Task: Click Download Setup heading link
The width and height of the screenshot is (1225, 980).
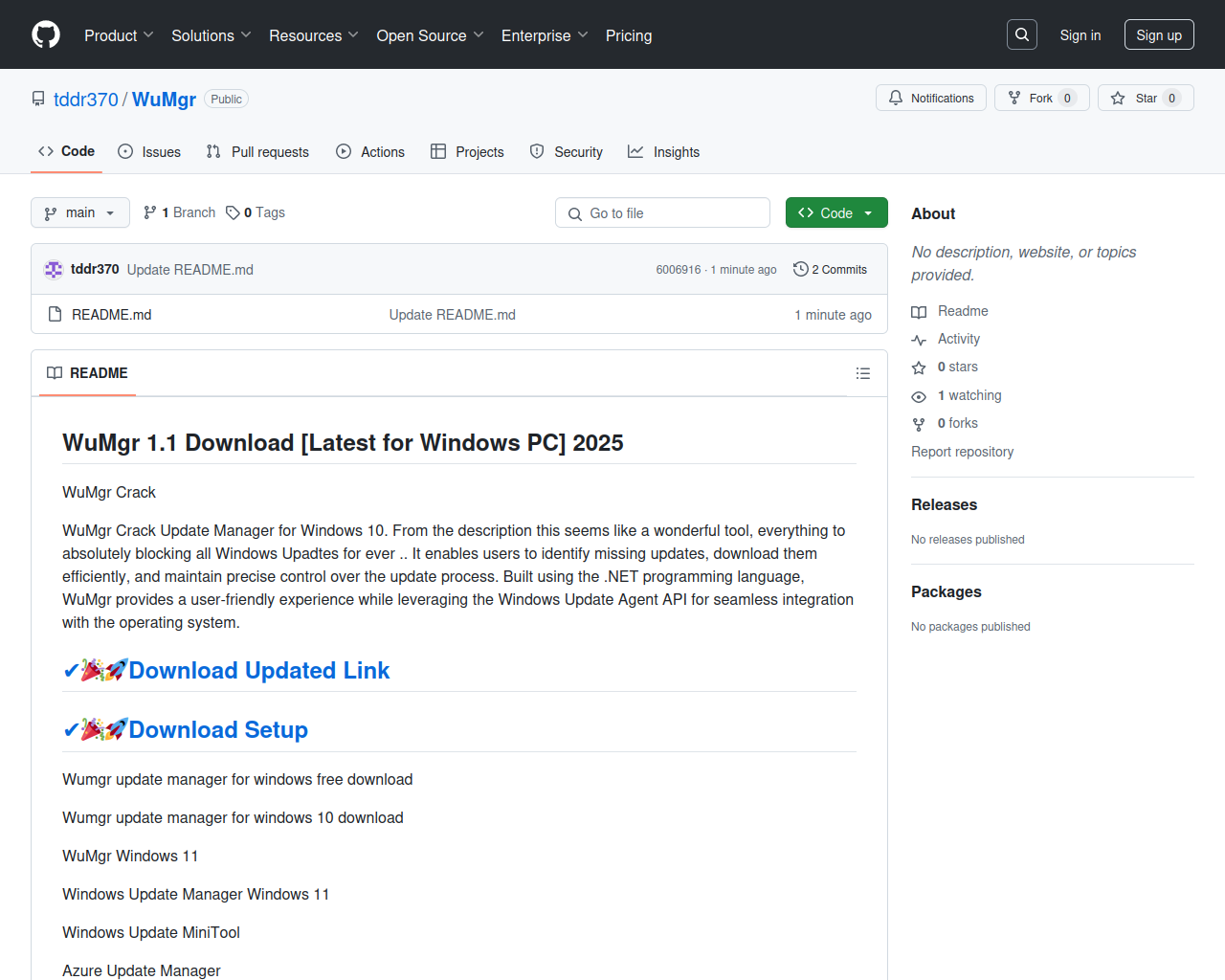Action: 185,730
